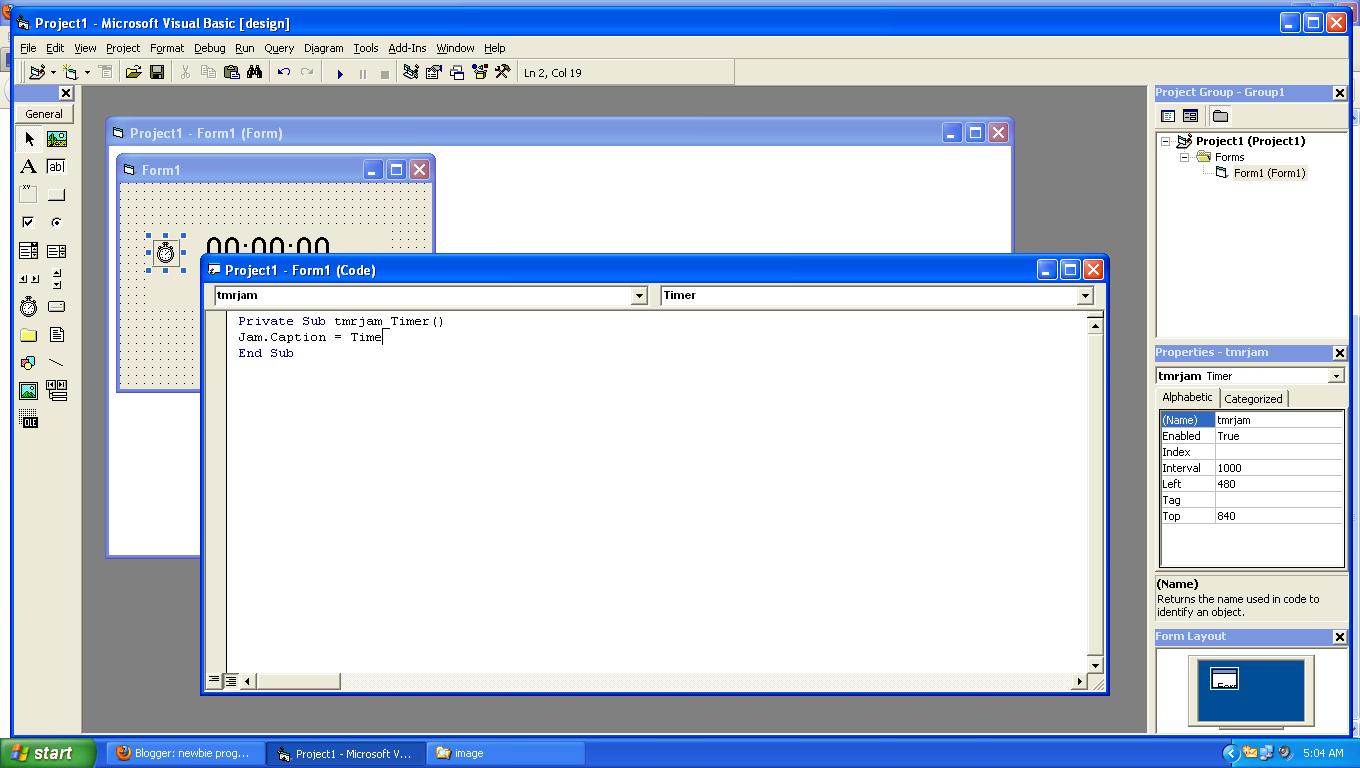
Task: Select the Frame control tool
Action: 29,195
